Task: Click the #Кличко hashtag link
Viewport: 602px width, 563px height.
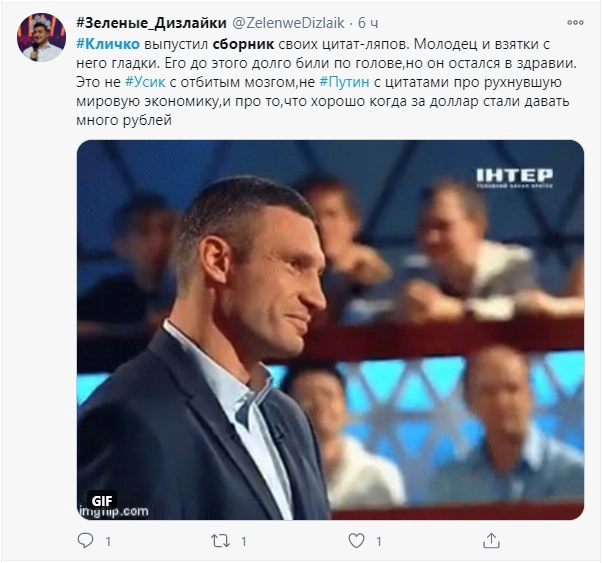Action: click(x=108, y=44)
